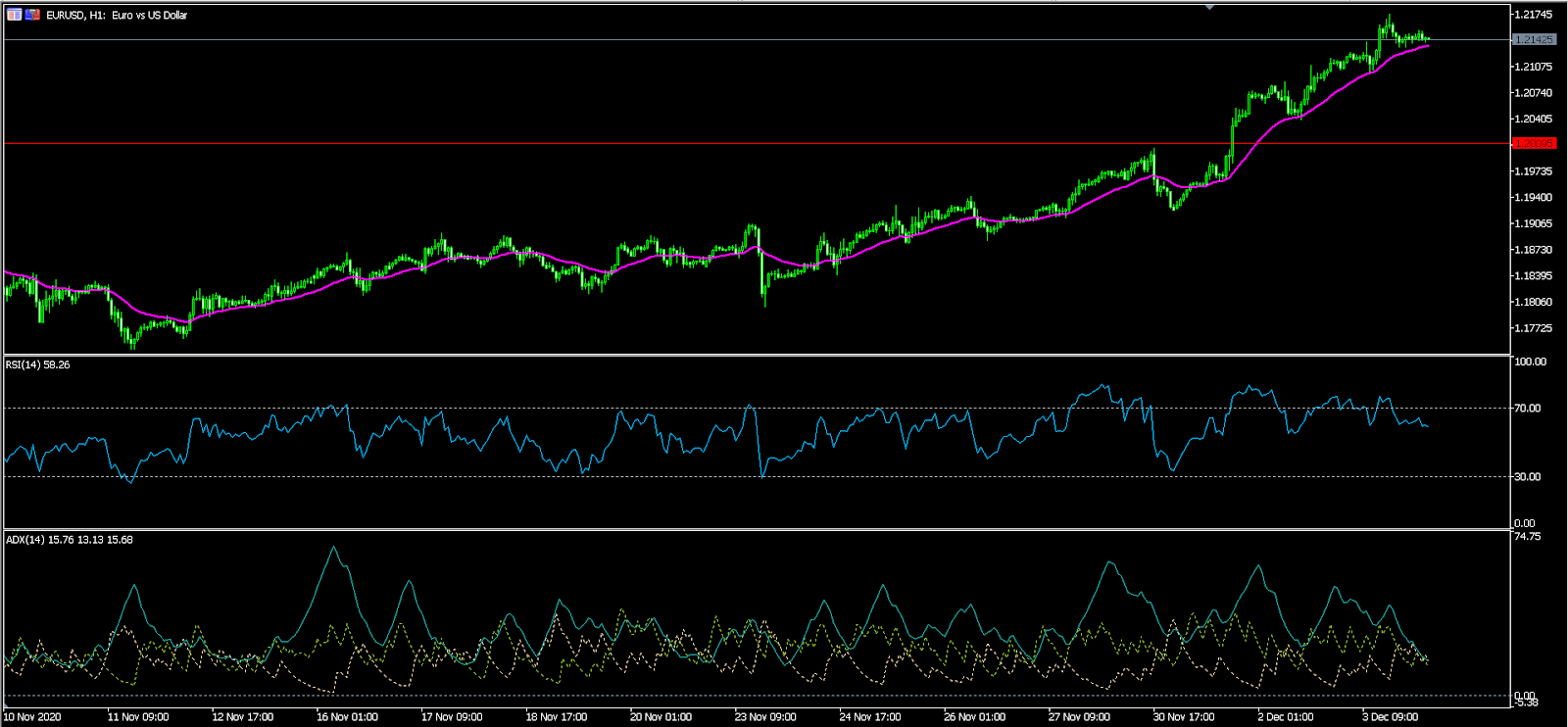
Task: Click the "24 Nov 17:00" time label
Action: click(870, 717)
